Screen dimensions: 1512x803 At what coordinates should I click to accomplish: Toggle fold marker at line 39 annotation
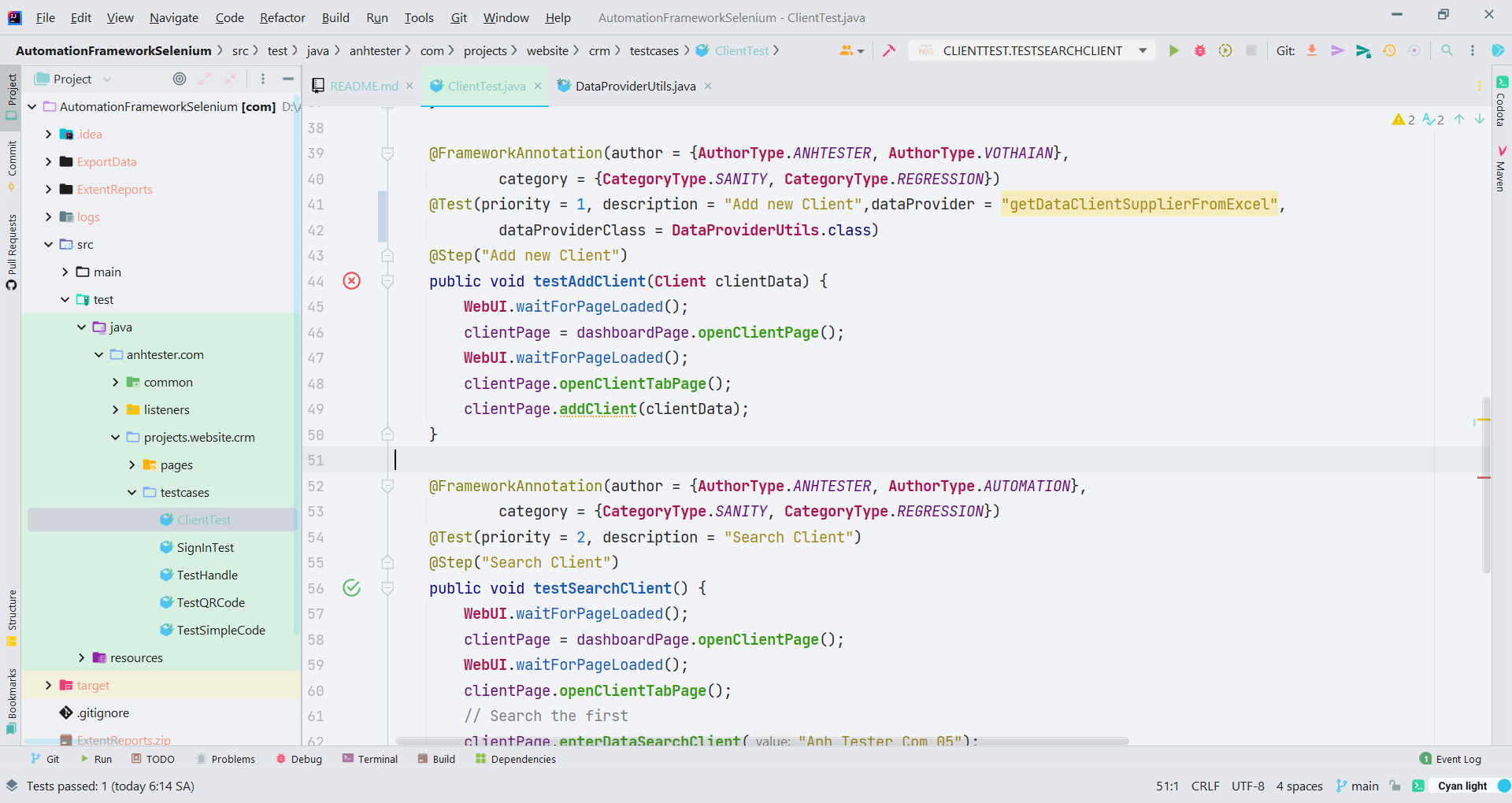coord(387,154)
